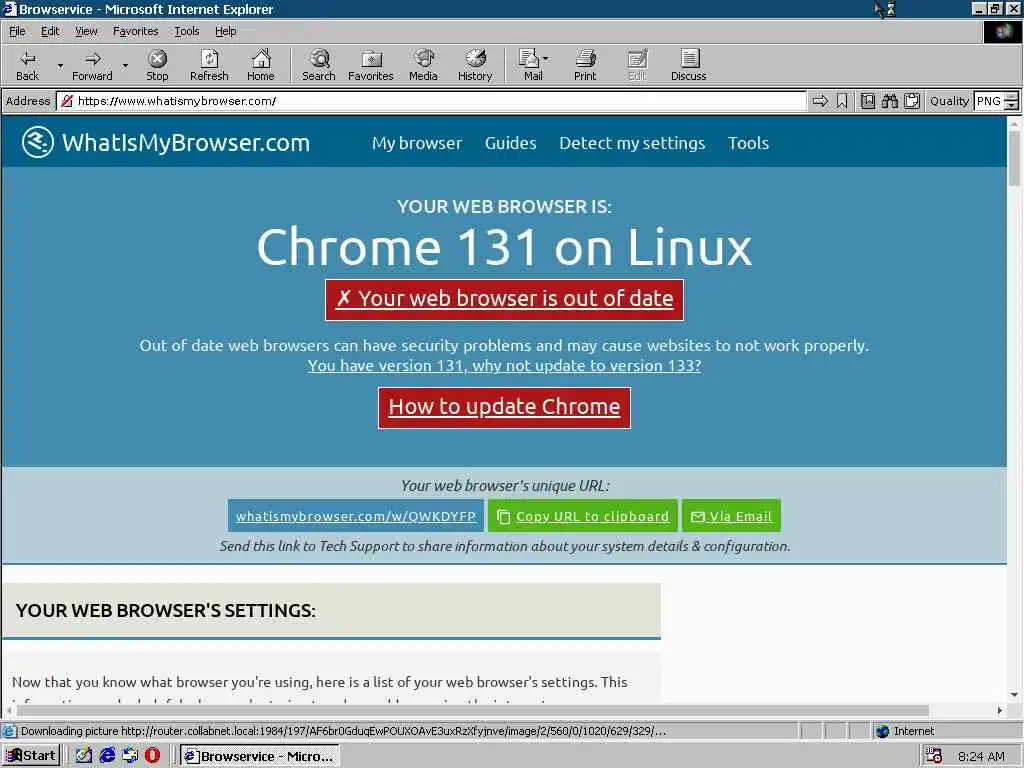Click the bookmarked-page icon in the Browservice bar
1024x768 pixels.
pos(867,101)
